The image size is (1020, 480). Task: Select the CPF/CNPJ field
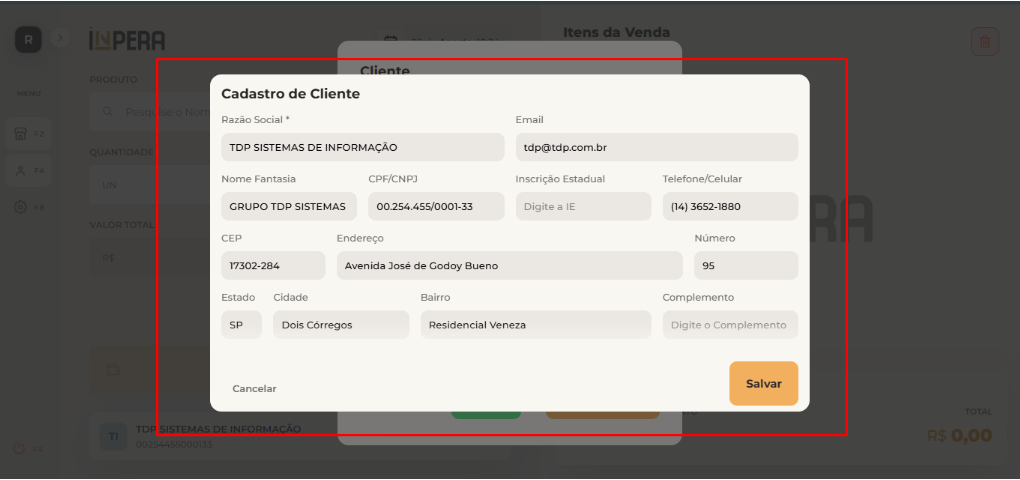[436, 206]
